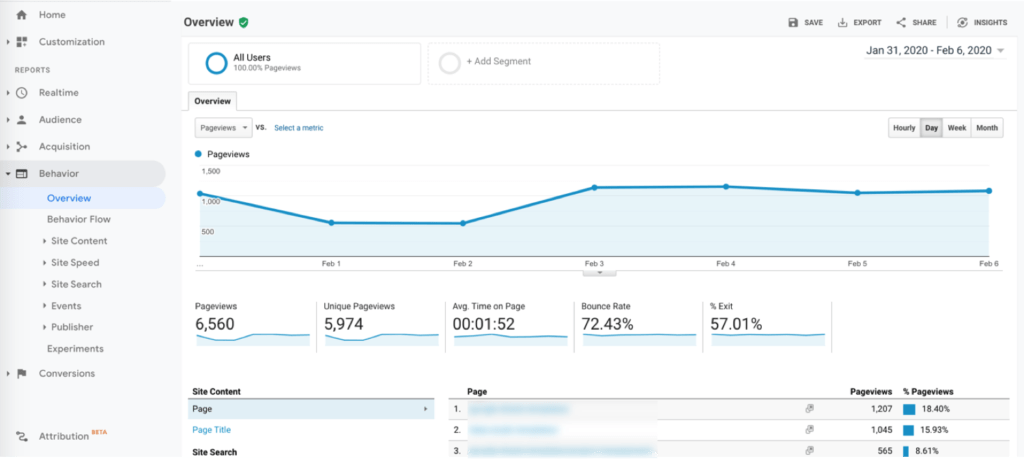Click the Conversions flag icon
The width and height of the screenshot is (1024, 465).
[22, 374]
